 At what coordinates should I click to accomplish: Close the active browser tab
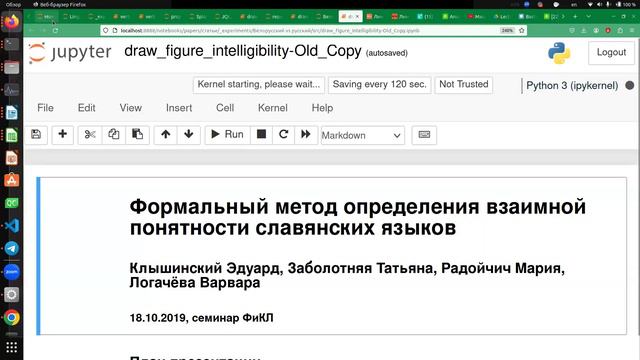pyautogui.click(x=358, y=16)
